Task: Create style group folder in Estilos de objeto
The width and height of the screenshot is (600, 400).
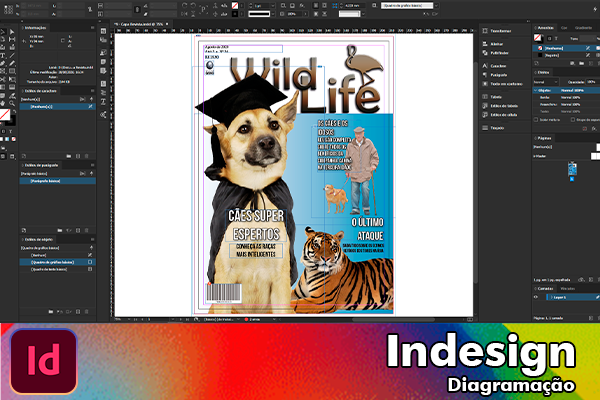Action: pyautogui.click(x=51, y=312)
